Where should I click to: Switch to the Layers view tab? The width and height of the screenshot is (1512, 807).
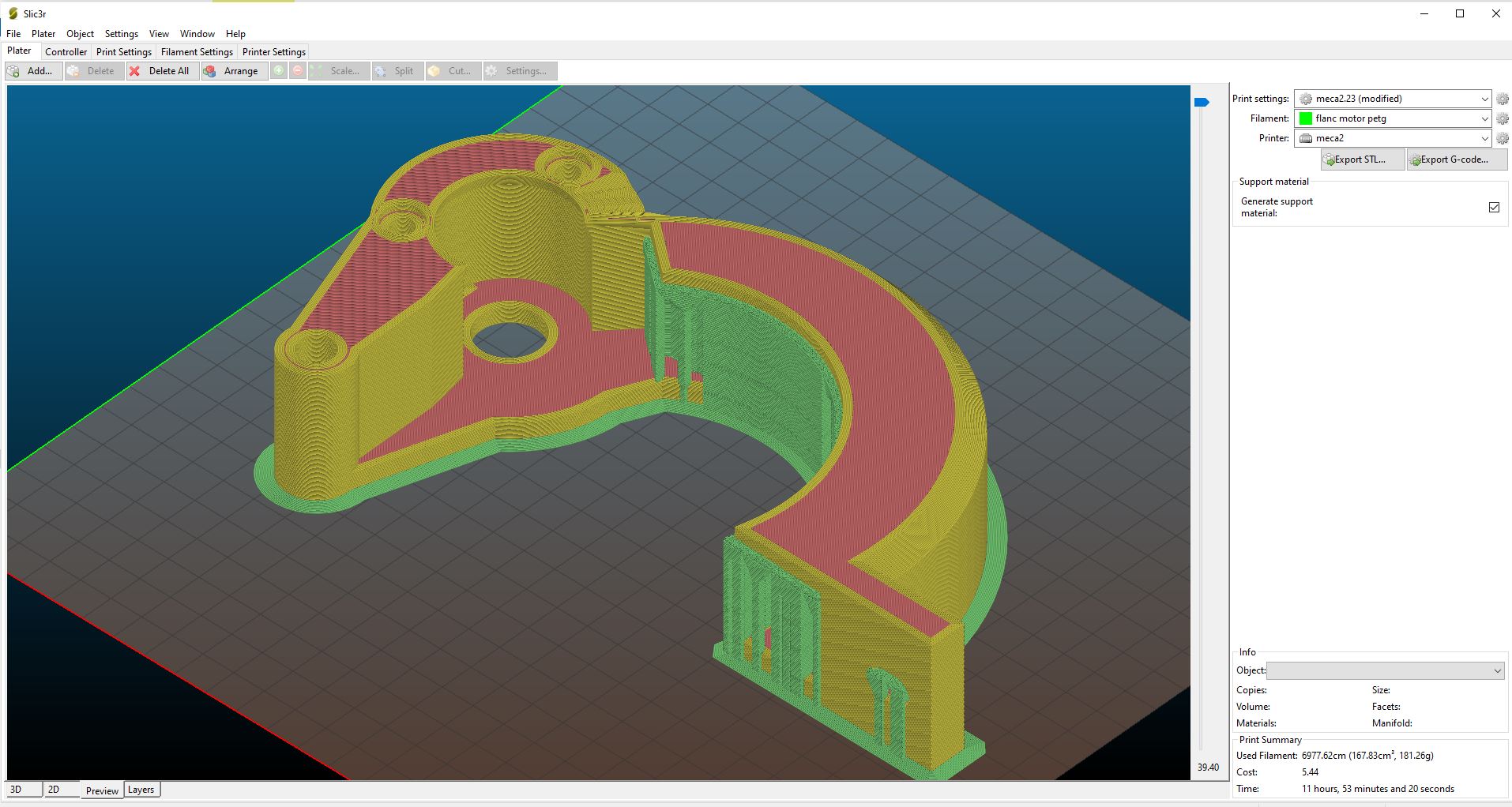point(141,790)
